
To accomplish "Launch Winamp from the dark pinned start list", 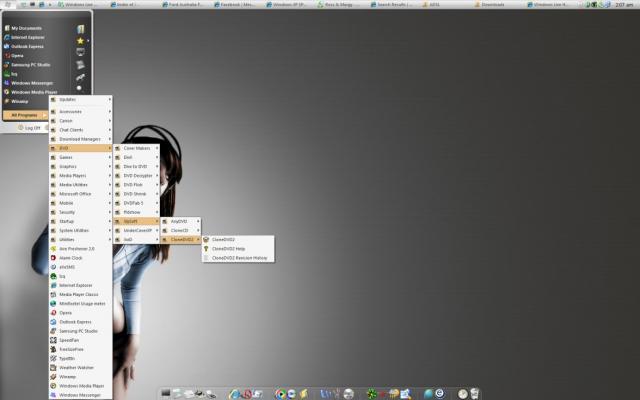I will (20, 101).
